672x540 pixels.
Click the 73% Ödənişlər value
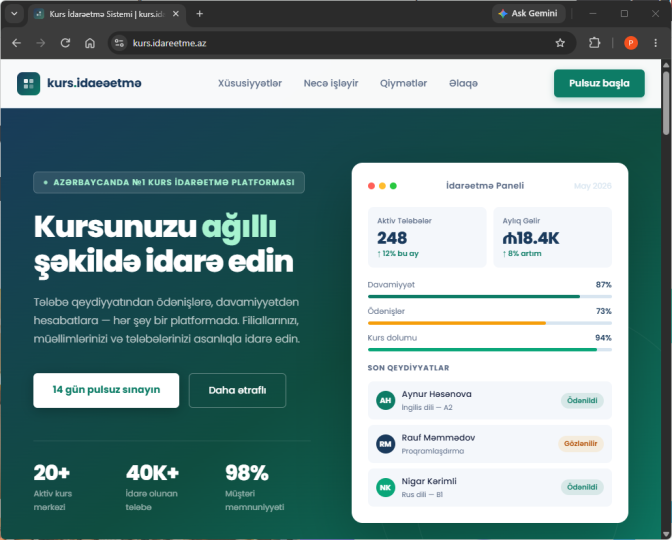(x=603, y=311)
